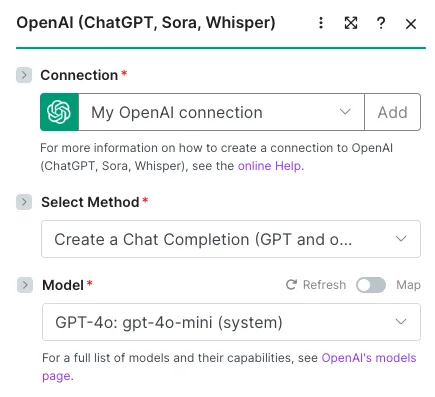
Task: Click the connection dropdown arrow
Action: point(345,111)
